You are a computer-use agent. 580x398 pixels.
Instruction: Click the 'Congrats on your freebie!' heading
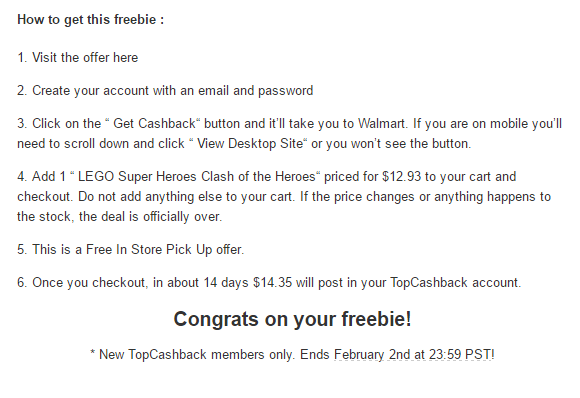[x=292, y=319]
